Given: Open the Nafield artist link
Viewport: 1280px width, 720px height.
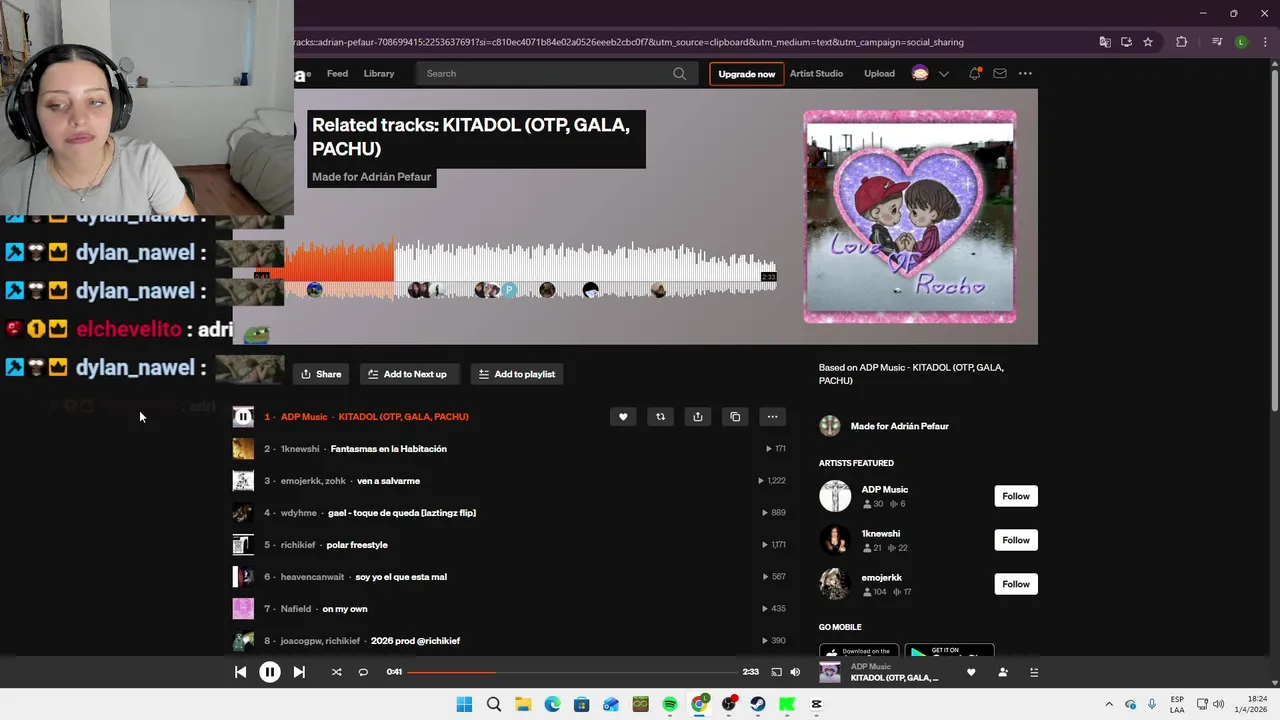Looking at the screenshot, I should click(296, 609).
